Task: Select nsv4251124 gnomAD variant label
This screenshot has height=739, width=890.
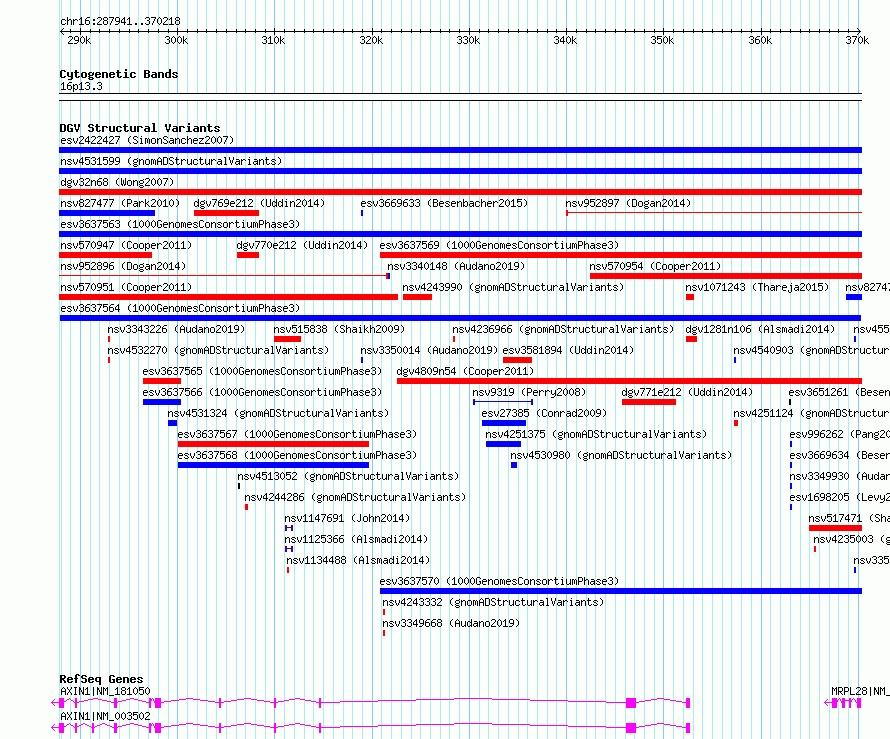Action: pos(811,413)
